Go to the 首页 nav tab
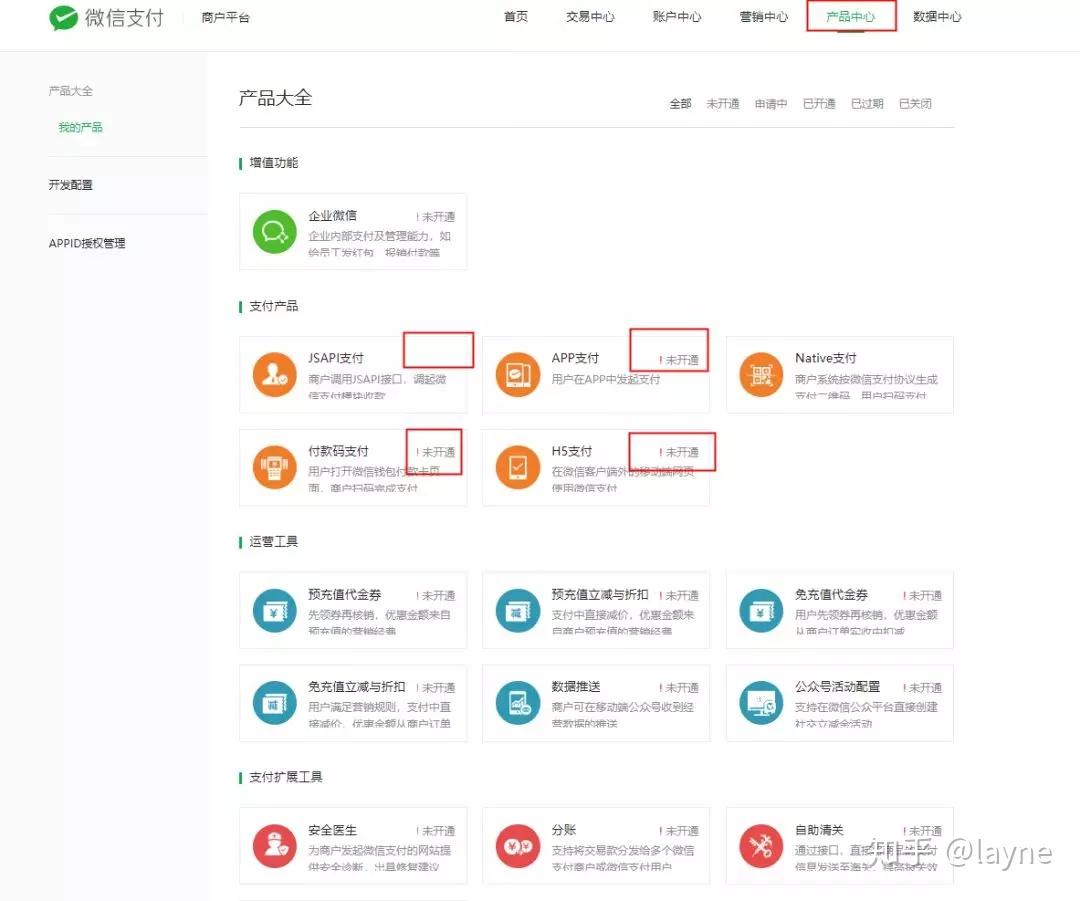 (x=516, y=17)
